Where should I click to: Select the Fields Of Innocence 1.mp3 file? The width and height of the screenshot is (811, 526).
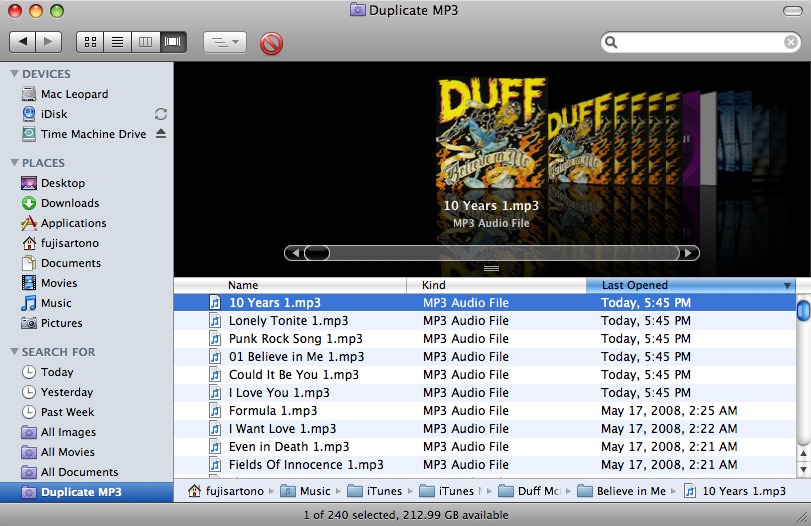coord(485,464)
